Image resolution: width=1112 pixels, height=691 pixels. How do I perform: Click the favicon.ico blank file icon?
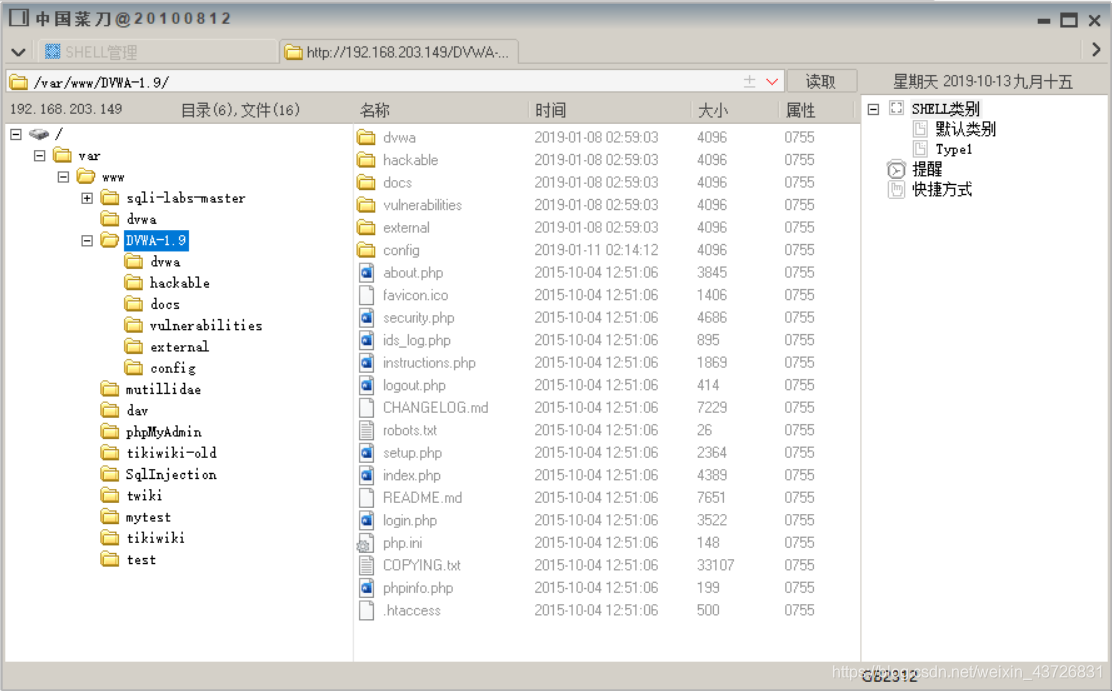pos(367,295)
